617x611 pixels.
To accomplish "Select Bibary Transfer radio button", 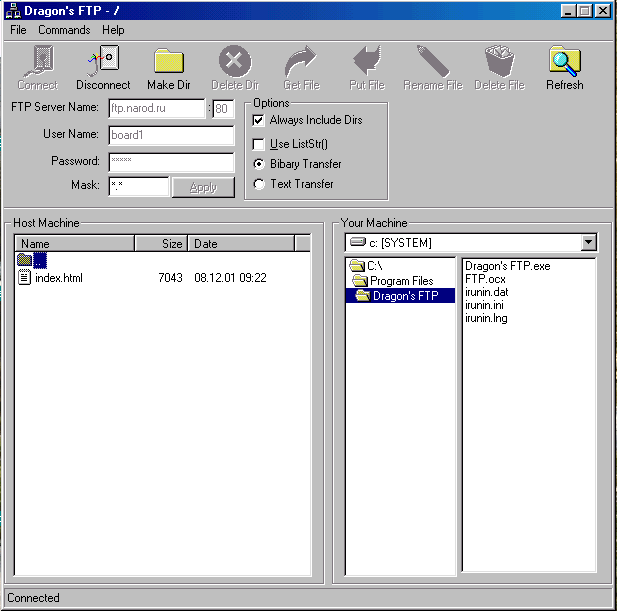I will point(259,164).
